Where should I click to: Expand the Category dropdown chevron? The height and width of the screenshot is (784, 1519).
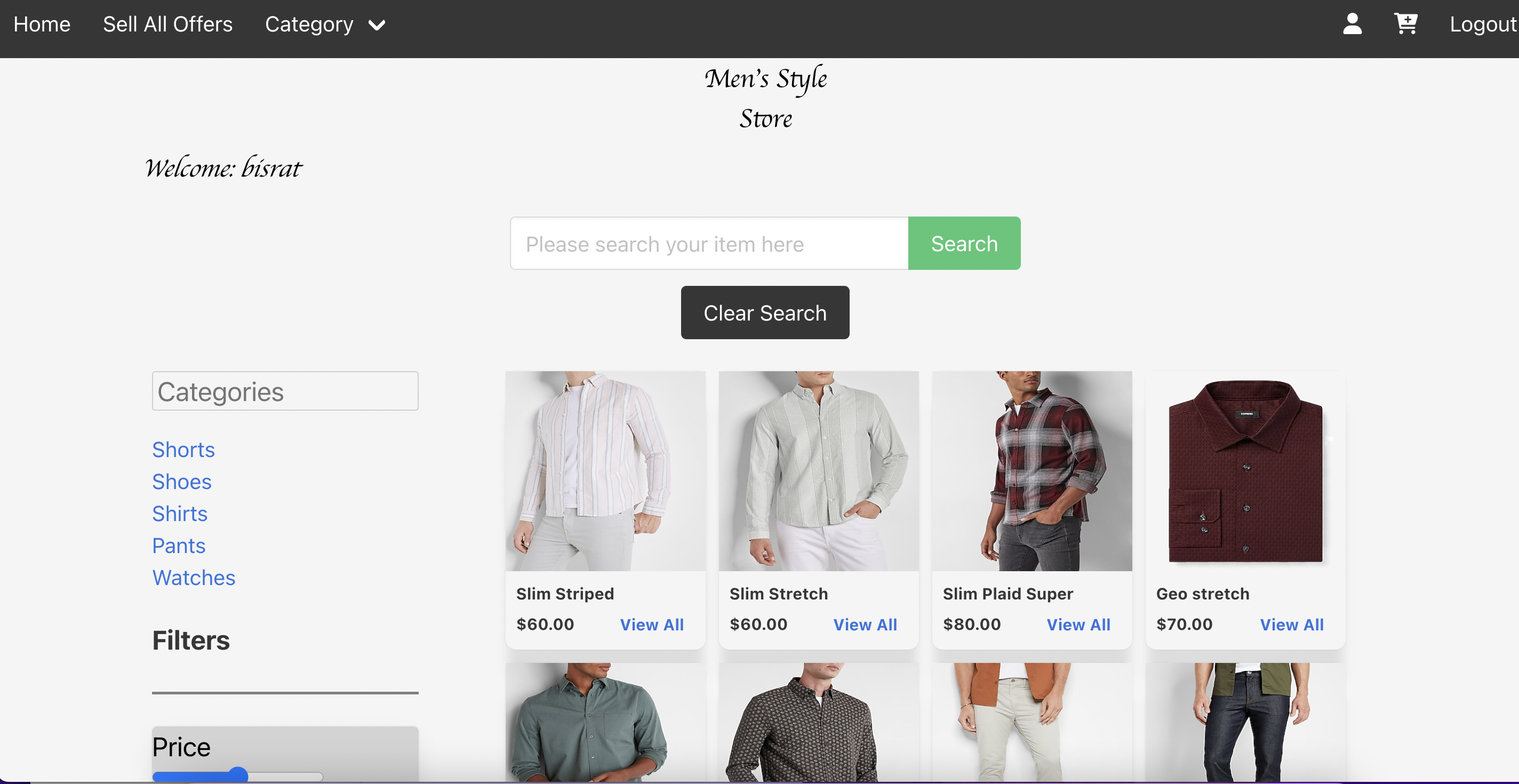tap(377, 26)
